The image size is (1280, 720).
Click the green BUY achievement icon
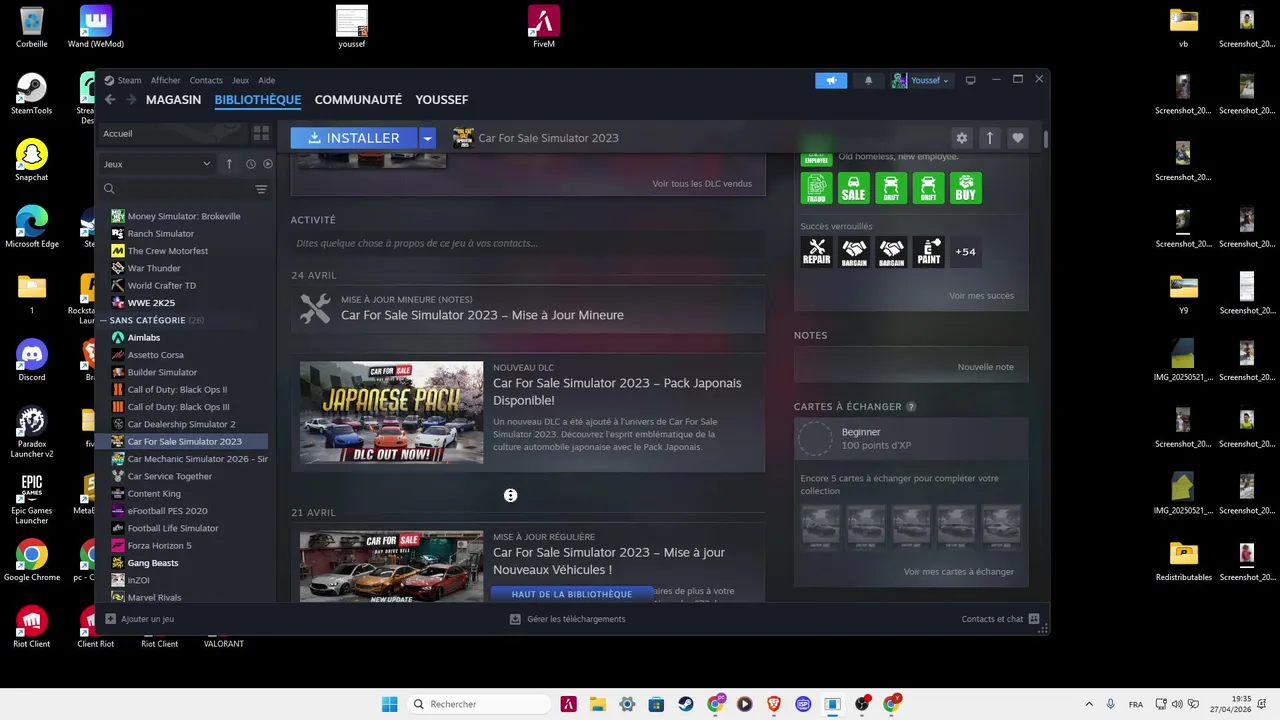click(x=966, y=188)
